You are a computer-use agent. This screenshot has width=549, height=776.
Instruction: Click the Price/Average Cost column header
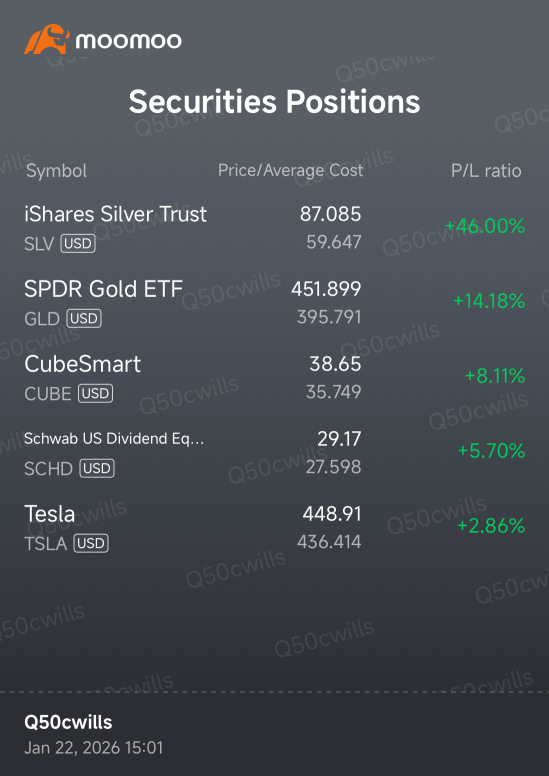(291, 170)
